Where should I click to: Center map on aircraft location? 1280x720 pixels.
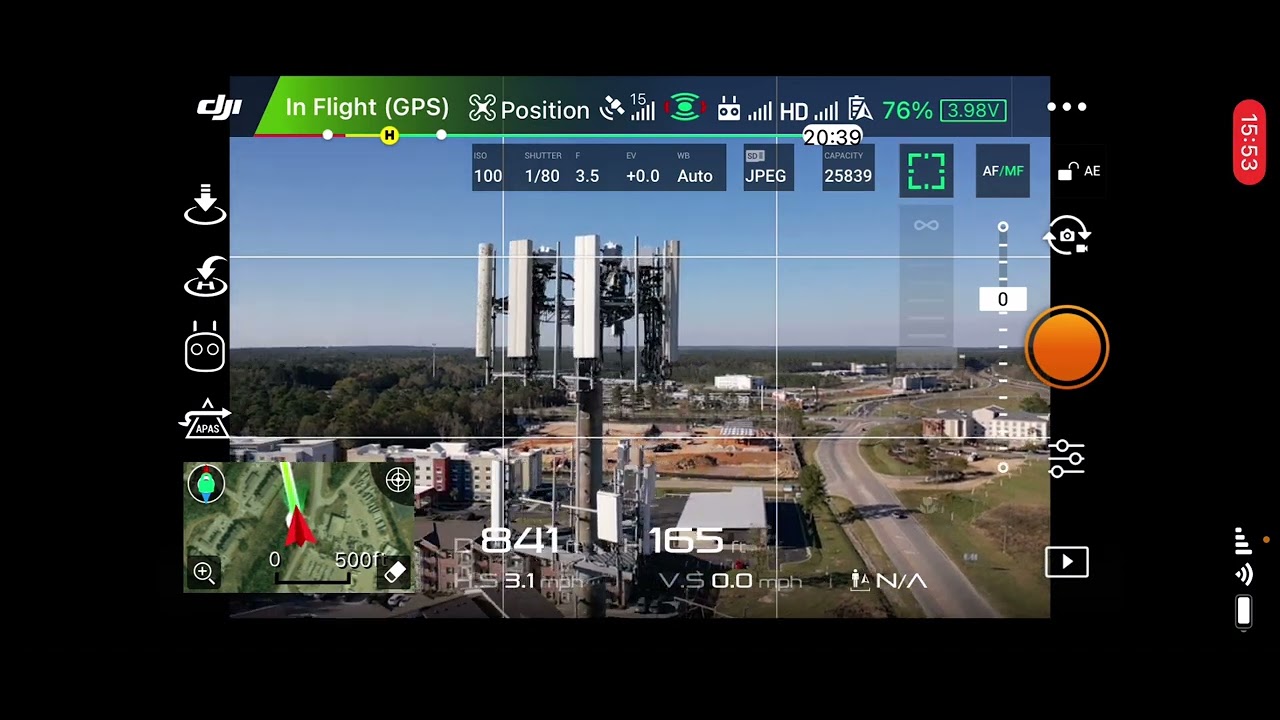pyautogui.click(x=398, y=480)
